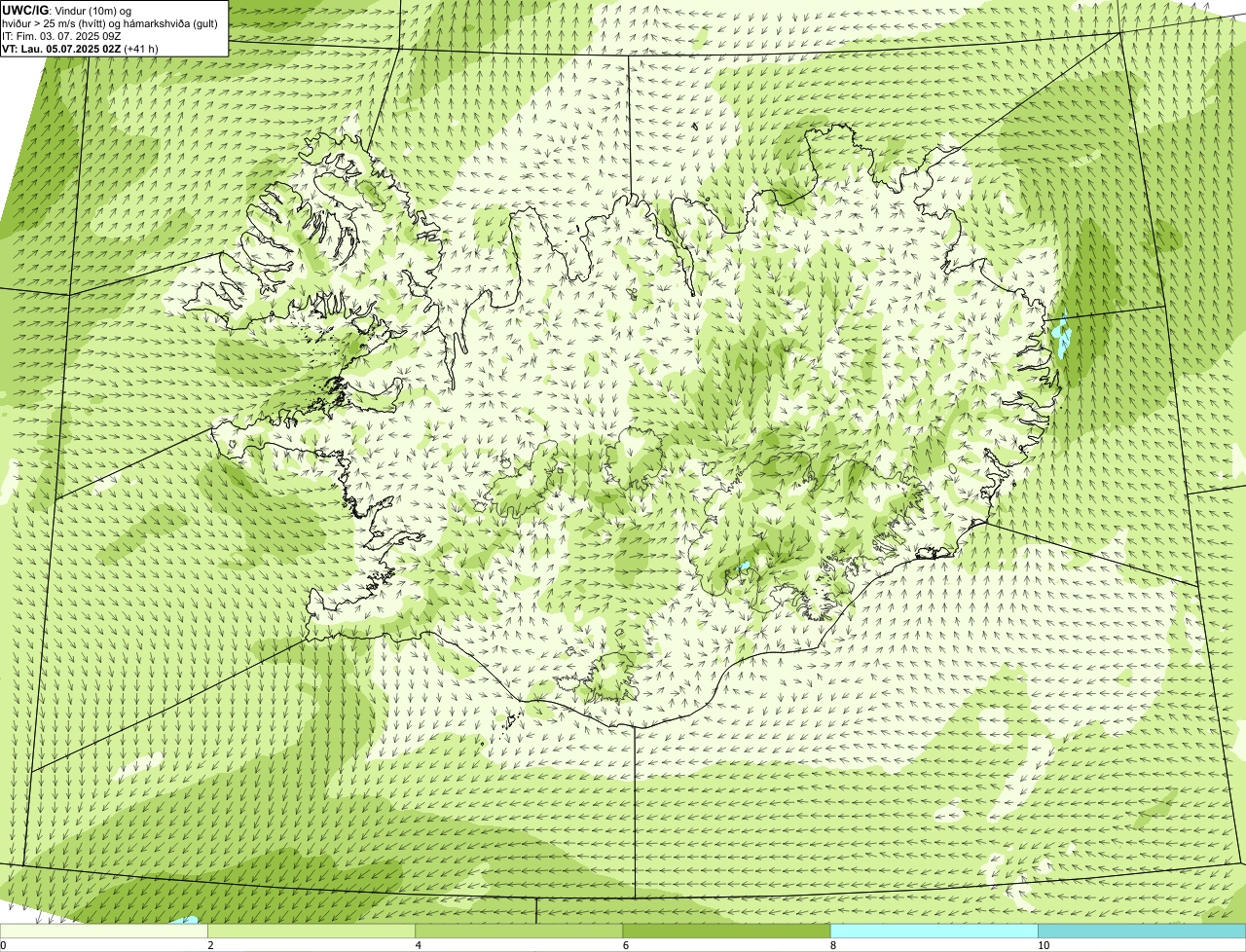Viewport: 1246px width, 952px height.
Task: Click the 8–10 m/s light cyan legend band
Action: [934, 932]
